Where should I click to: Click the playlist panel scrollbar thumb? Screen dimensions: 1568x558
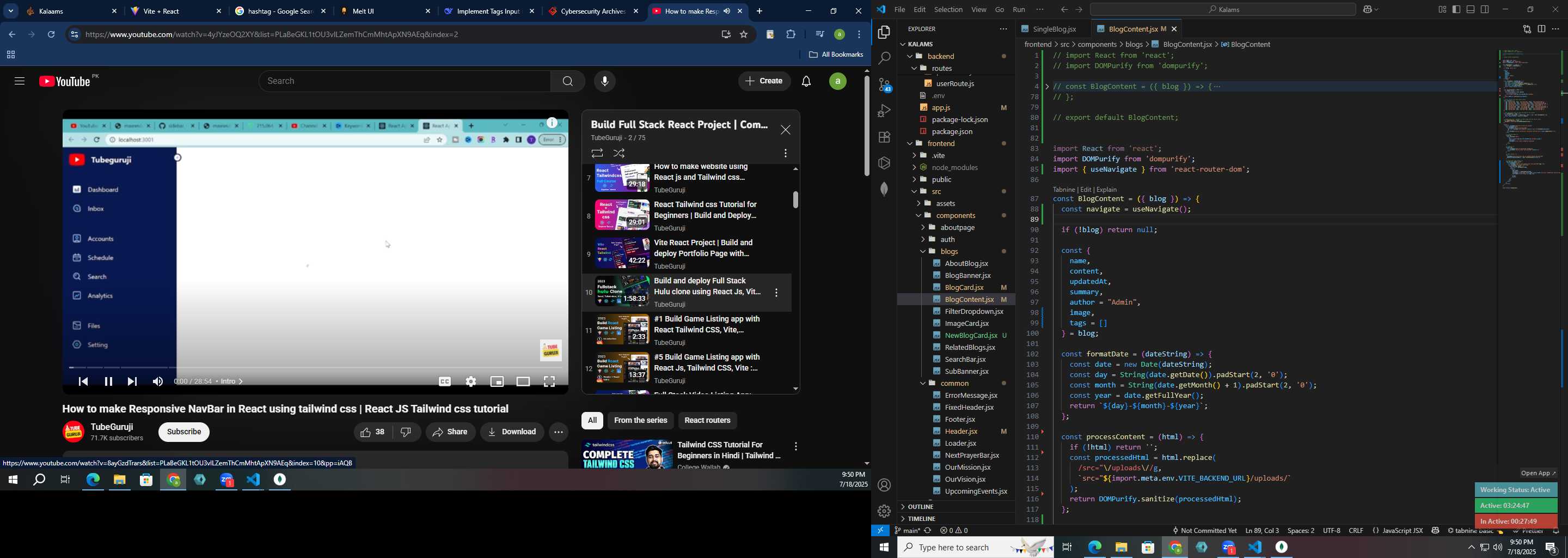pos(795,200)
